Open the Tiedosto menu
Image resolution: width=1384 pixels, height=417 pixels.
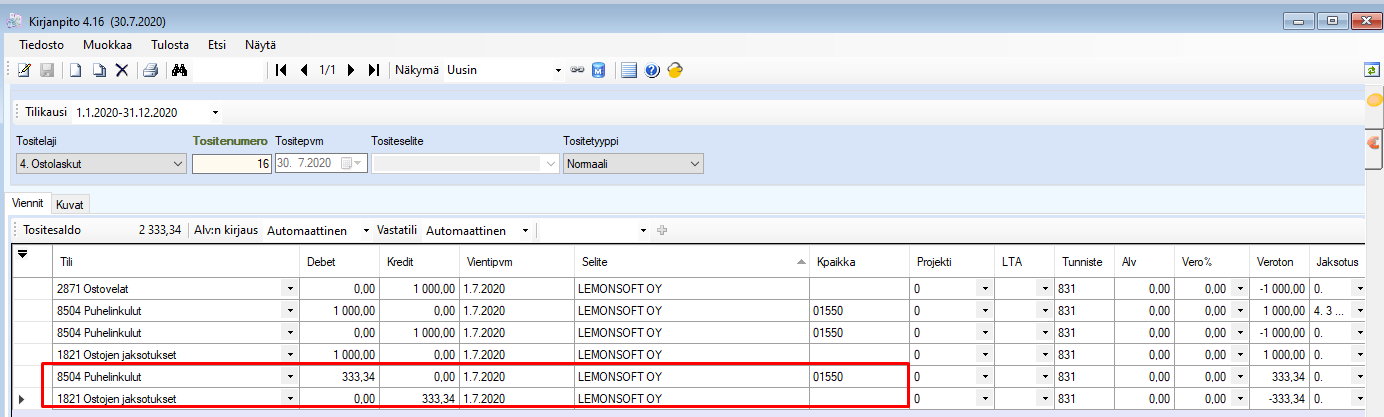(x=42, y=45)
